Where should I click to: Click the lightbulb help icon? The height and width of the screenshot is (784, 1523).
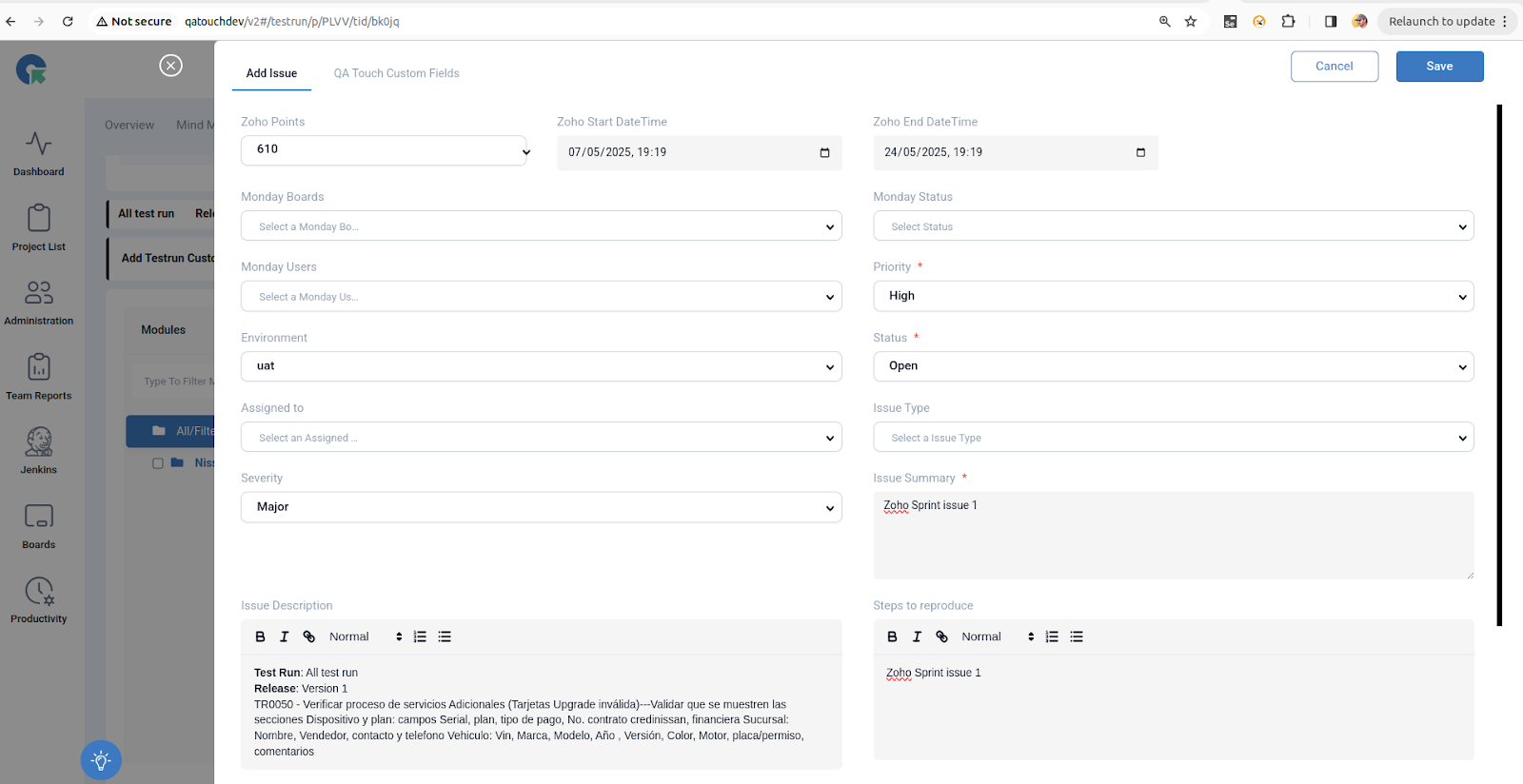pyautogui.click(x=101, y=760)
